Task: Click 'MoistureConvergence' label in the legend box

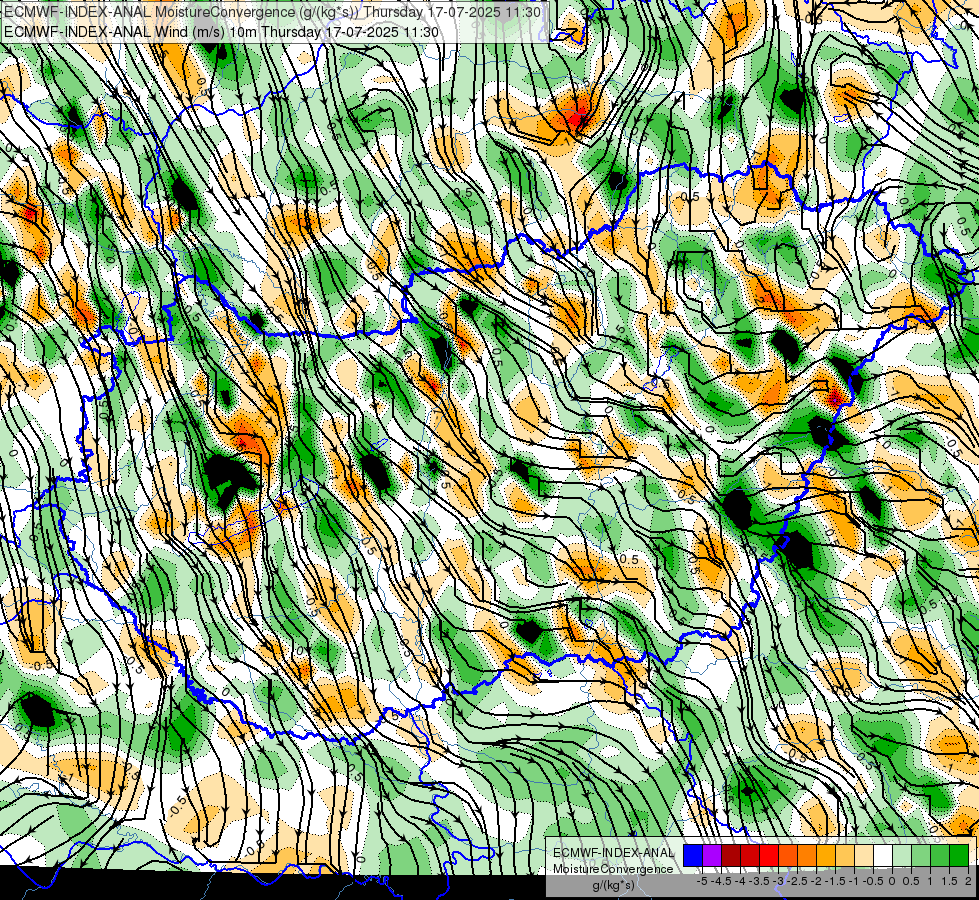Action: (x=613, y=869)
